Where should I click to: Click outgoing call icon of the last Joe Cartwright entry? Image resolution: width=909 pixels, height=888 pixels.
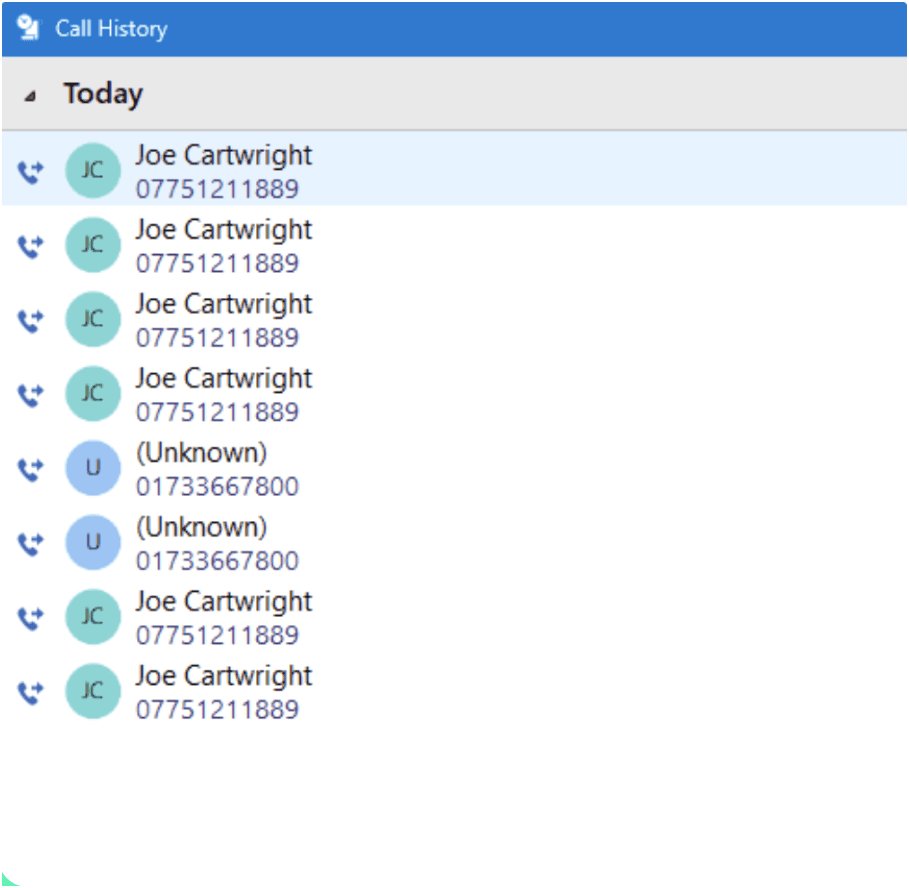(30, 692)
